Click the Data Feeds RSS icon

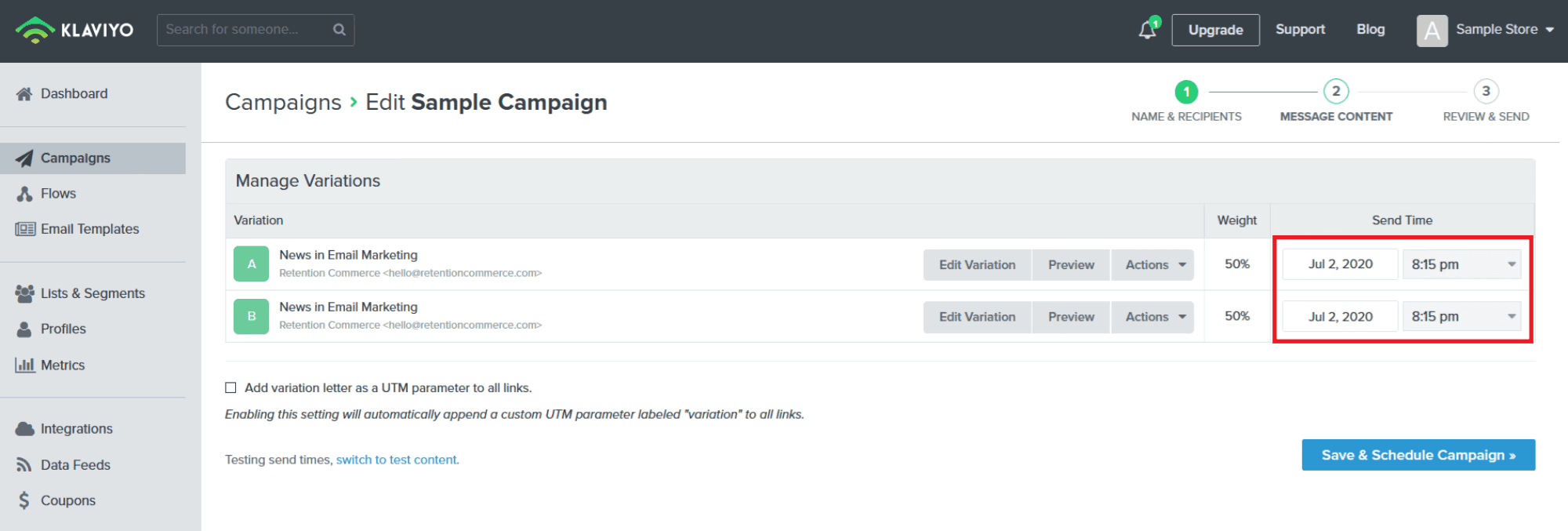point(24,465)
